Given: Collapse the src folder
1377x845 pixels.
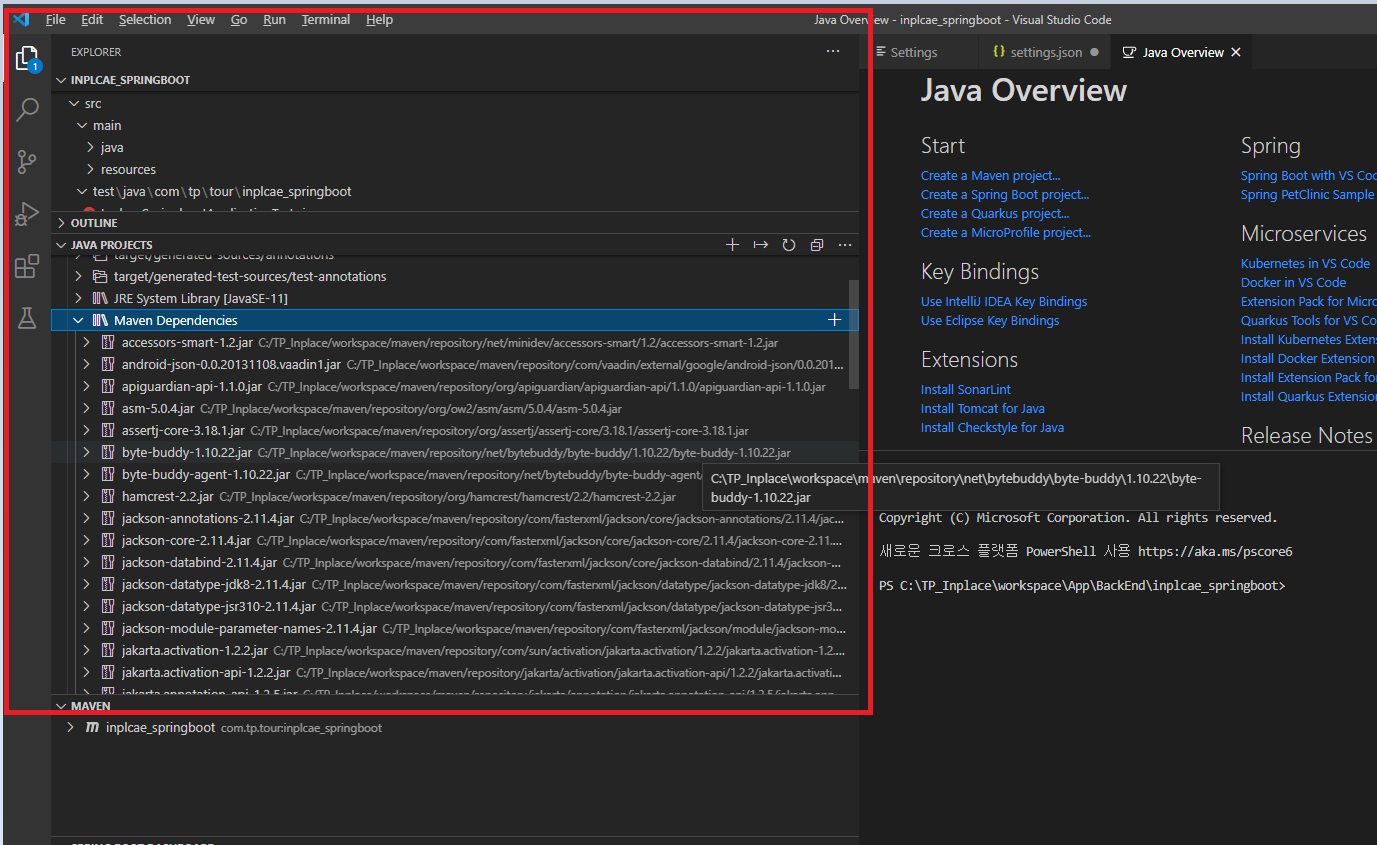Looking at the screenshot, I should [74, 103].
